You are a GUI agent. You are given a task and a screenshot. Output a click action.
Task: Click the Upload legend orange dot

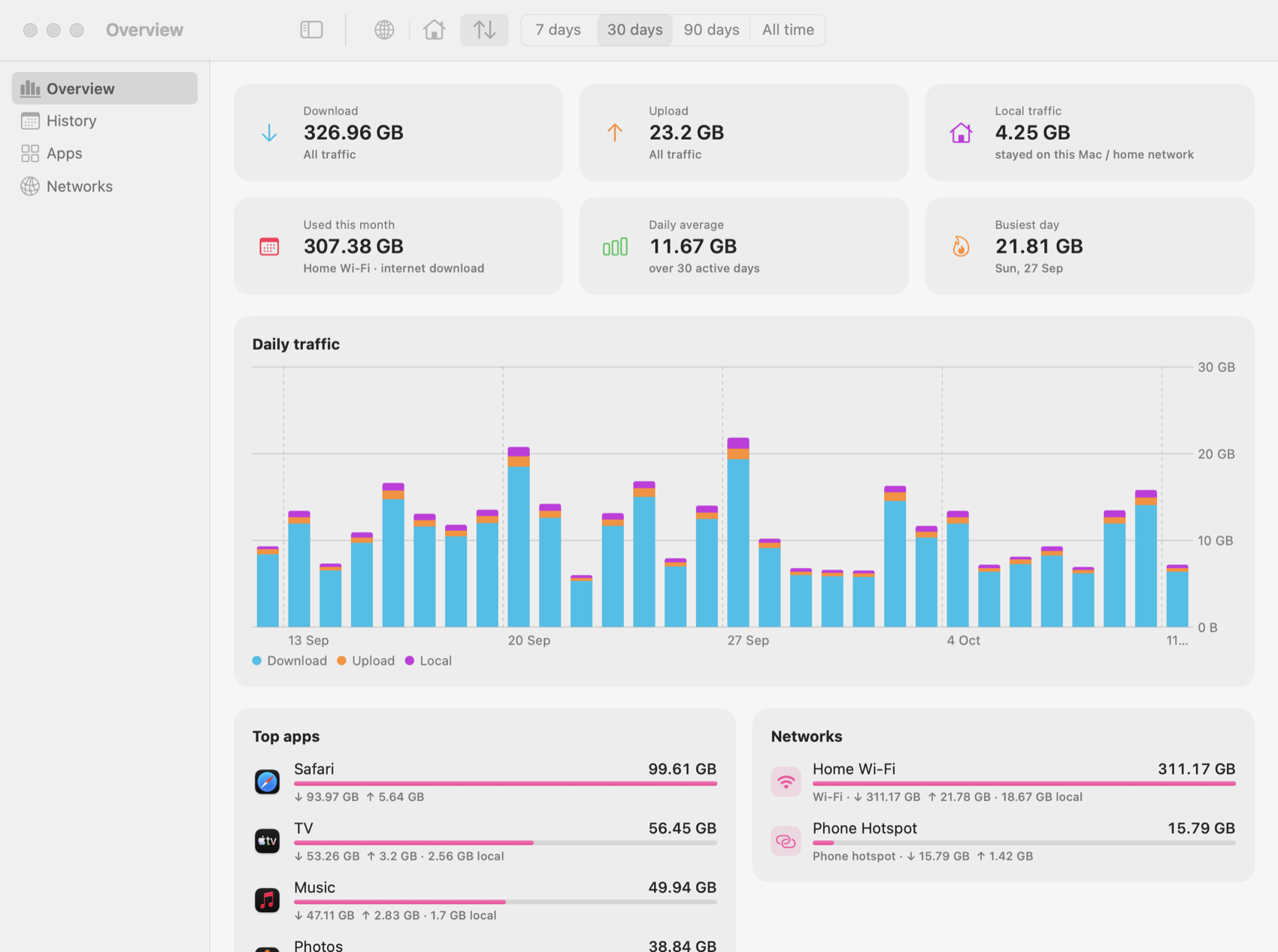tap(342, 660)
